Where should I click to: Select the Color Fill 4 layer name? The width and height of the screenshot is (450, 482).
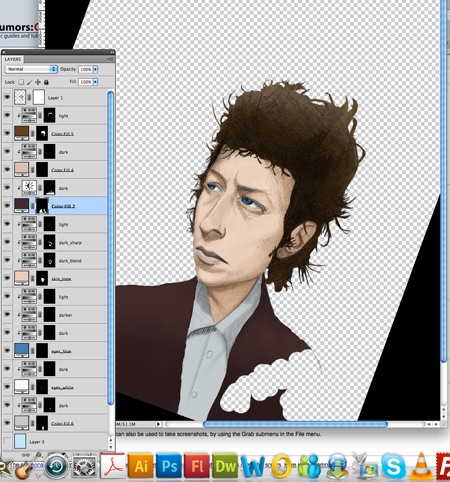click(x=62, y=170)
